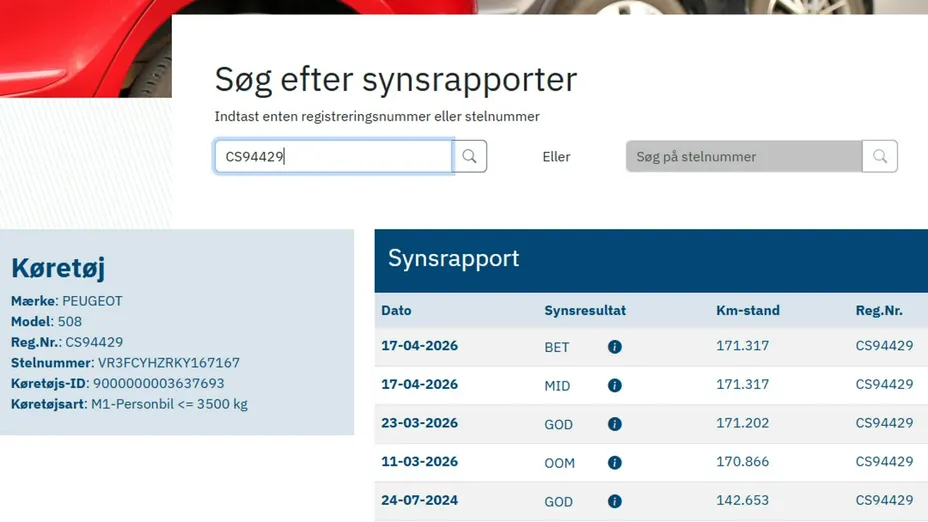
Task: Click the Km-stand column header
Action: coord(747,310)
